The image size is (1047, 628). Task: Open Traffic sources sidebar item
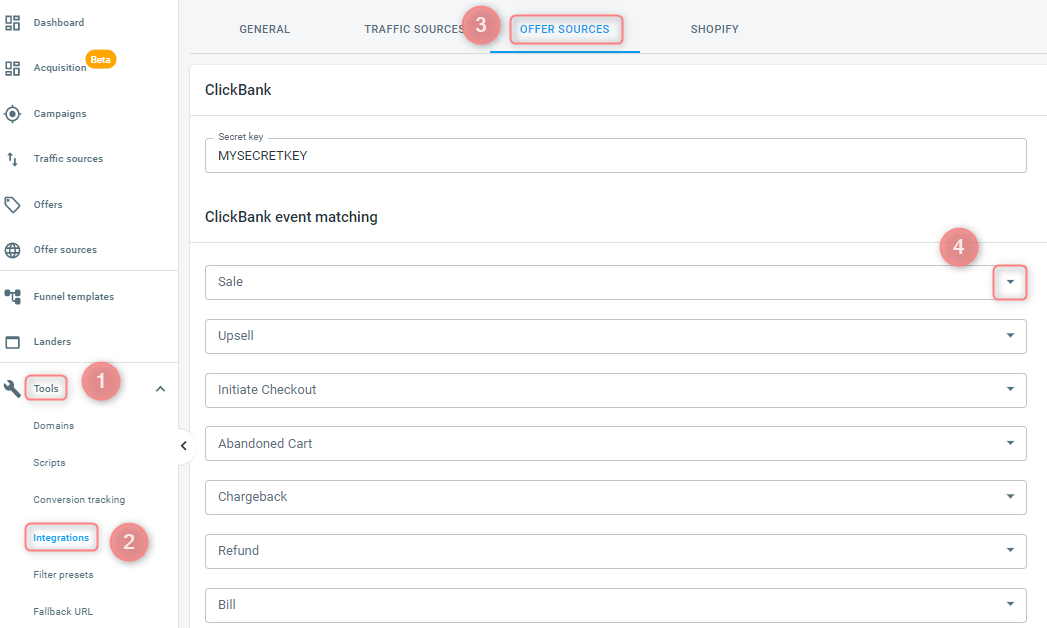click(68, 159)
